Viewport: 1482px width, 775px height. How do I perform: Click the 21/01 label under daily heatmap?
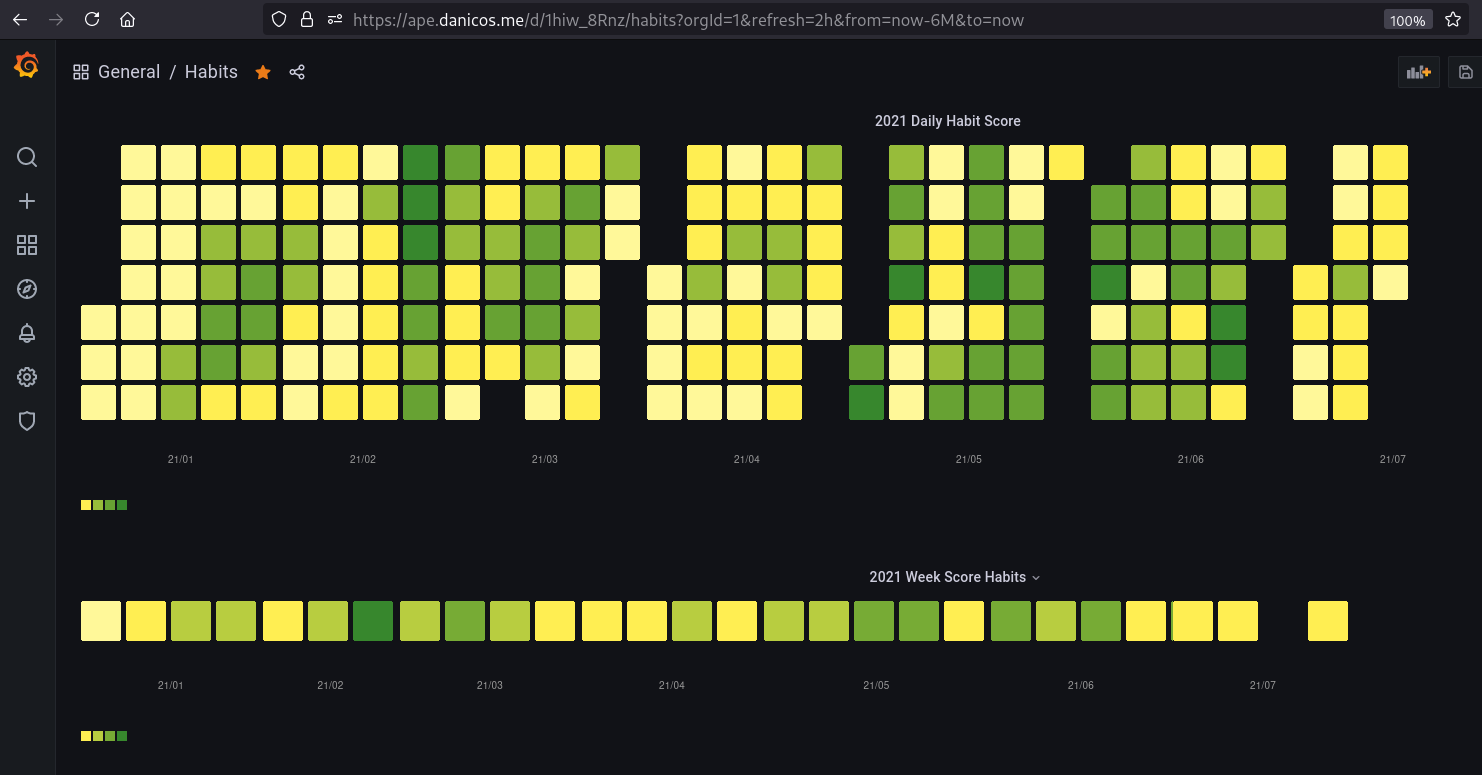point(181,460)
